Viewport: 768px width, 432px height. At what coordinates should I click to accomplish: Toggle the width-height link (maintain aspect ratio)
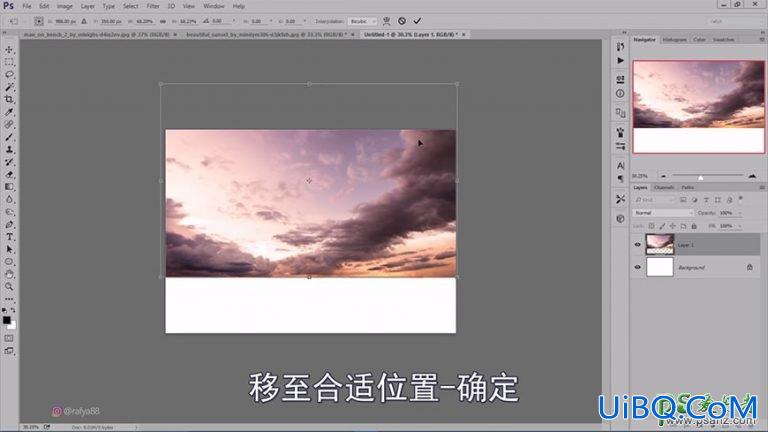(163, 22)
